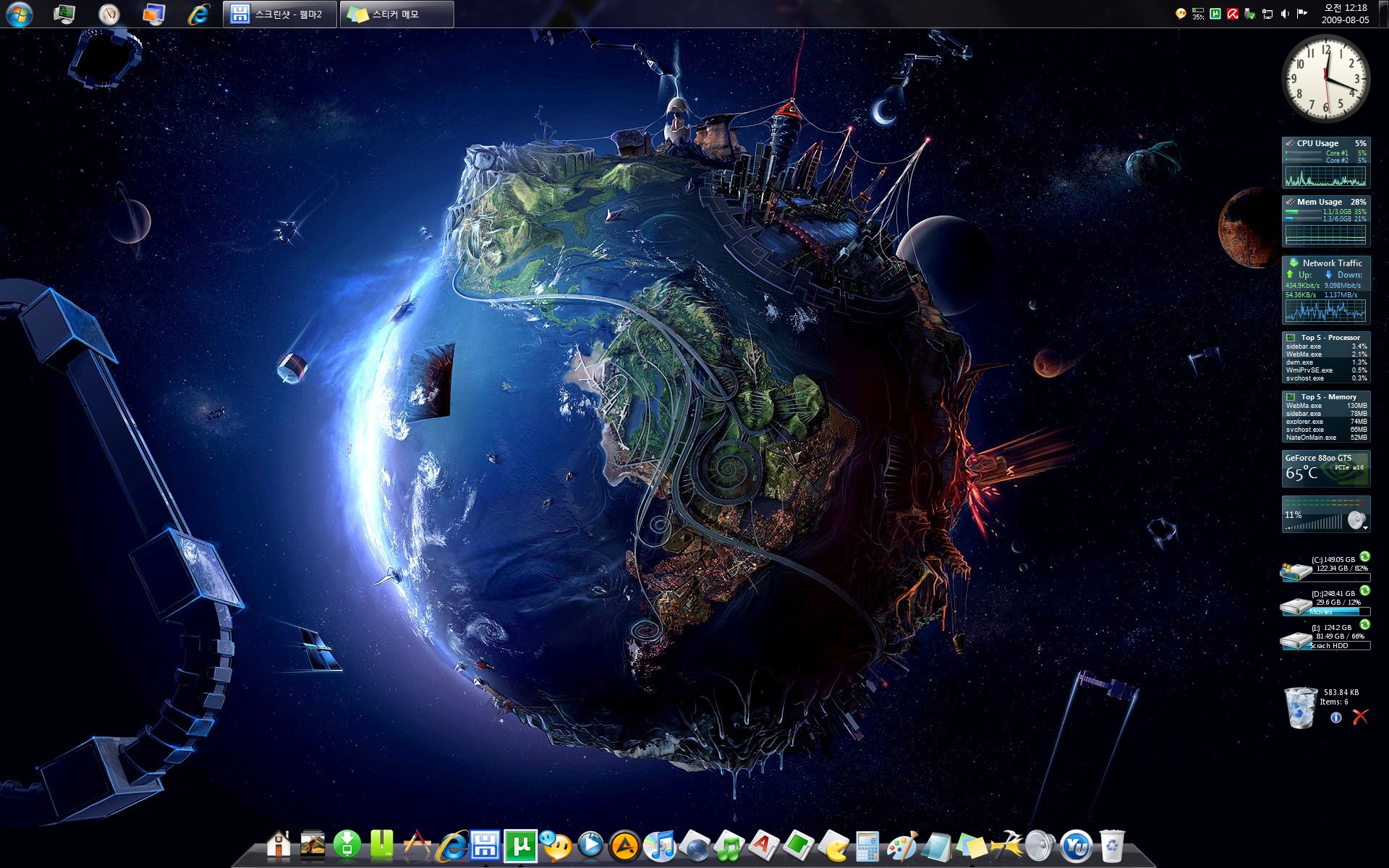Open the CPU Usage gadget
The height and width of the screenshot is (868, 1389).
(x=1326, y=163)
